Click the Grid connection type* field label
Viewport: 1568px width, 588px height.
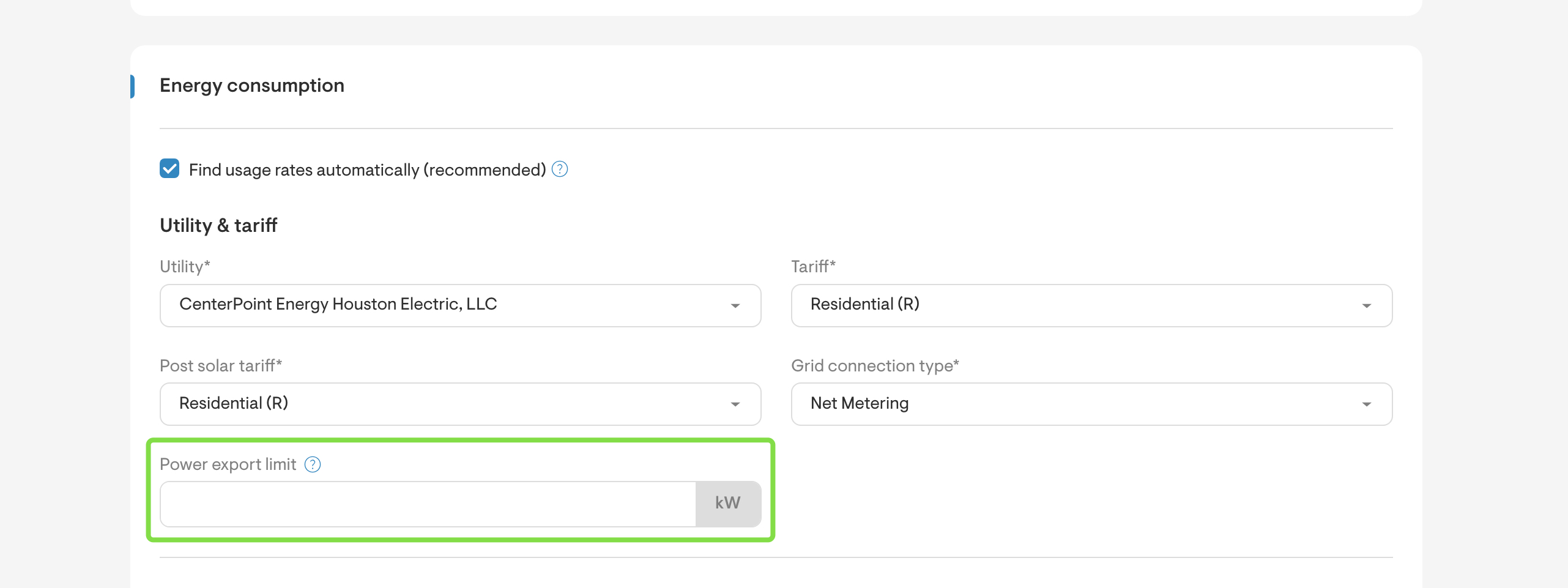pos(875,366)
